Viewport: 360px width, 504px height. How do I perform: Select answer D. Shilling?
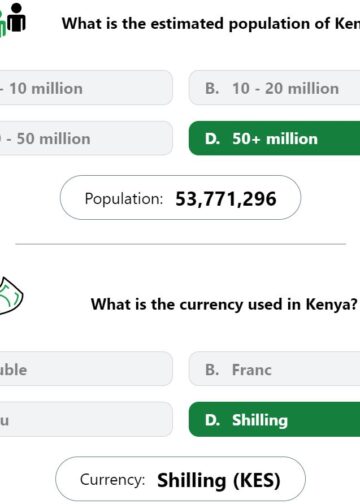(x=274, y=419)
